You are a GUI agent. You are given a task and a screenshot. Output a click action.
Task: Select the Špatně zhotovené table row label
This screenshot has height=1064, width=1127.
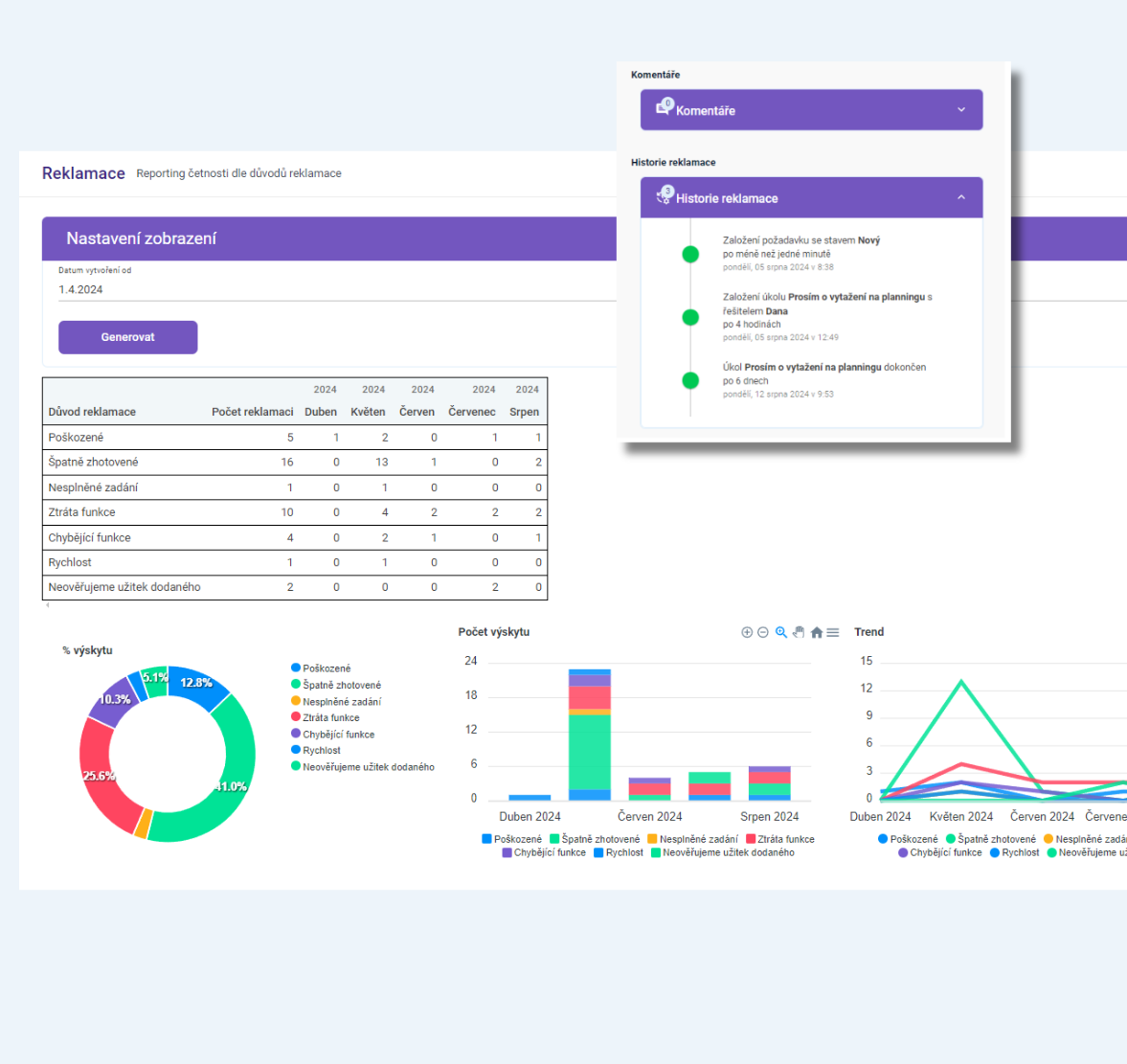point(94,463)
